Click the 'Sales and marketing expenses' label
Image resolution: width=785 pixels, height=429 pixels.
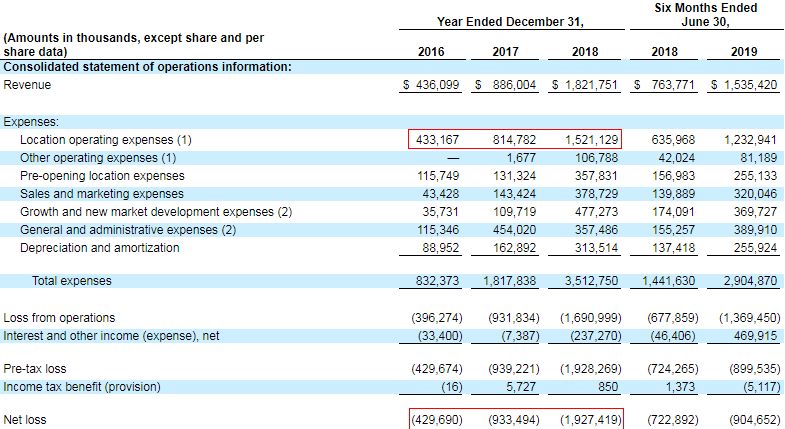(102, 194)
